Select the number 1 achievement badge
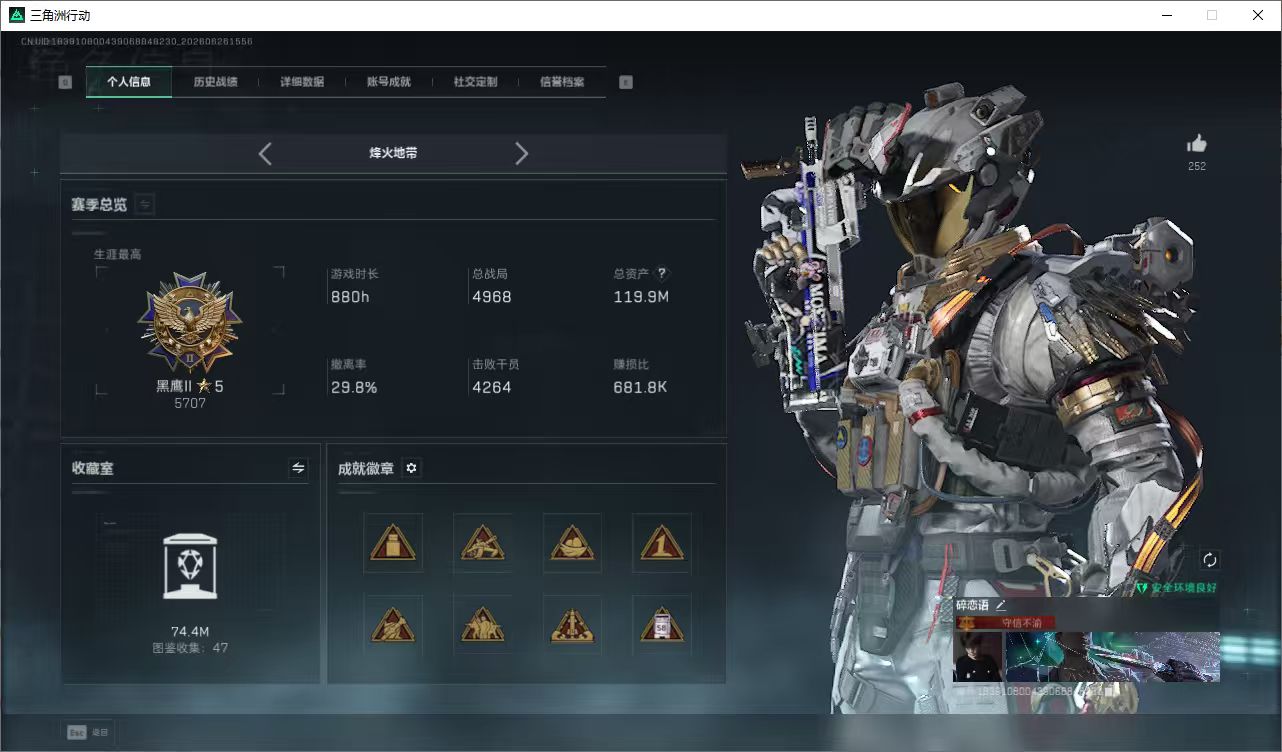Viewport: 1282px width, 752px height. point(661,543)
